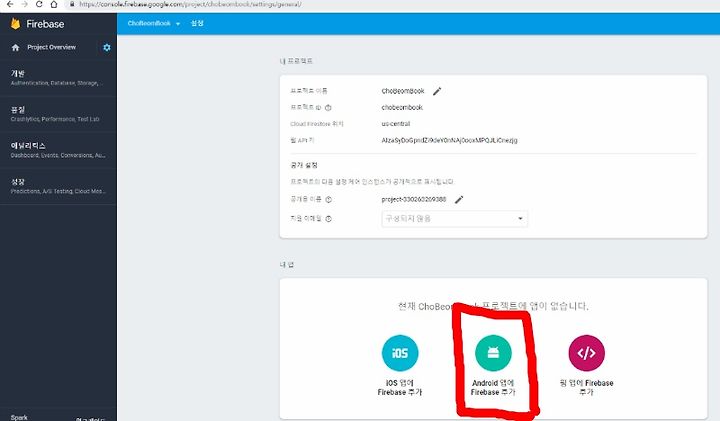The image size is (720, 421).
Task: Open Project Overview link
Action: 51,47
